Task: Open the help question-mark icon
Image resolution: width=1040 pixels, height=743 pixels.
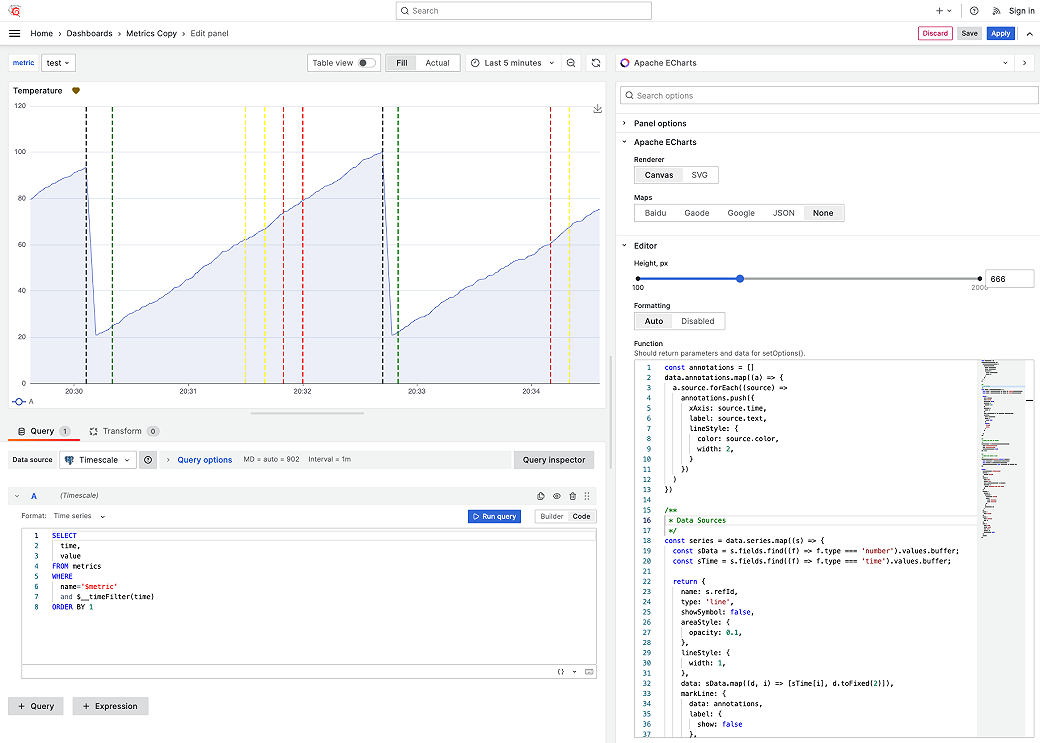Action: pos(974,11)
